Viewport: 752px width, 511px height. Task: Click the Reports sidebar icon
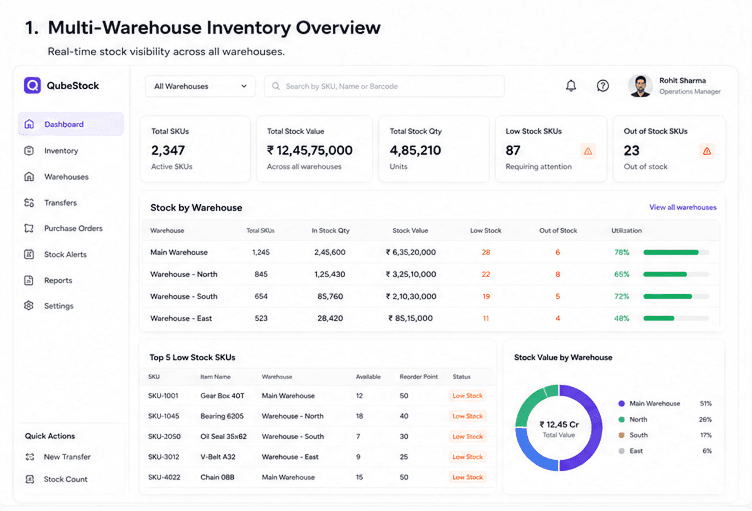click(29, 280)
